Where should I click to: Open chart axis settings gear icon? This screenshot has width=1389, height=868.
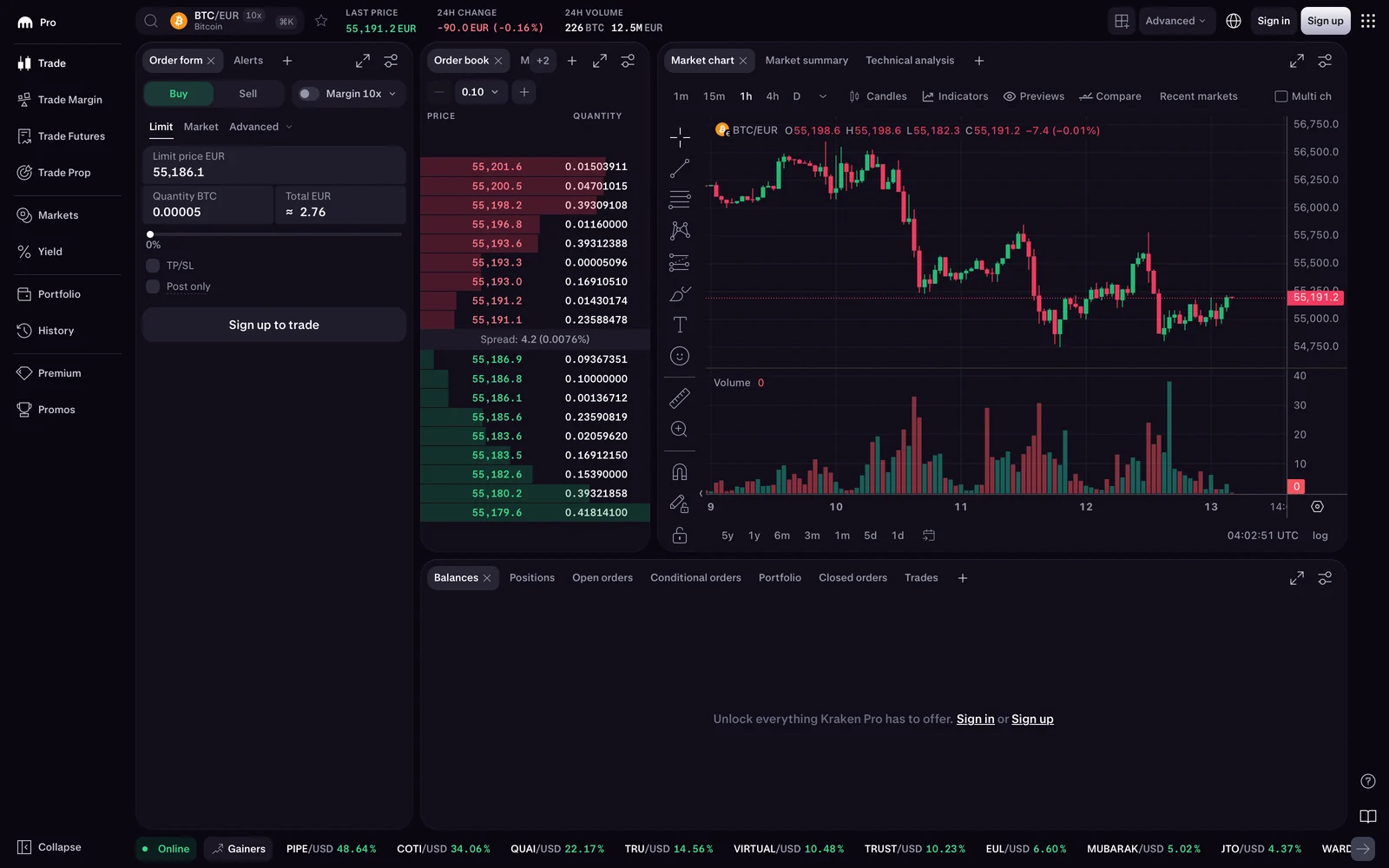tap(1317, 507)
